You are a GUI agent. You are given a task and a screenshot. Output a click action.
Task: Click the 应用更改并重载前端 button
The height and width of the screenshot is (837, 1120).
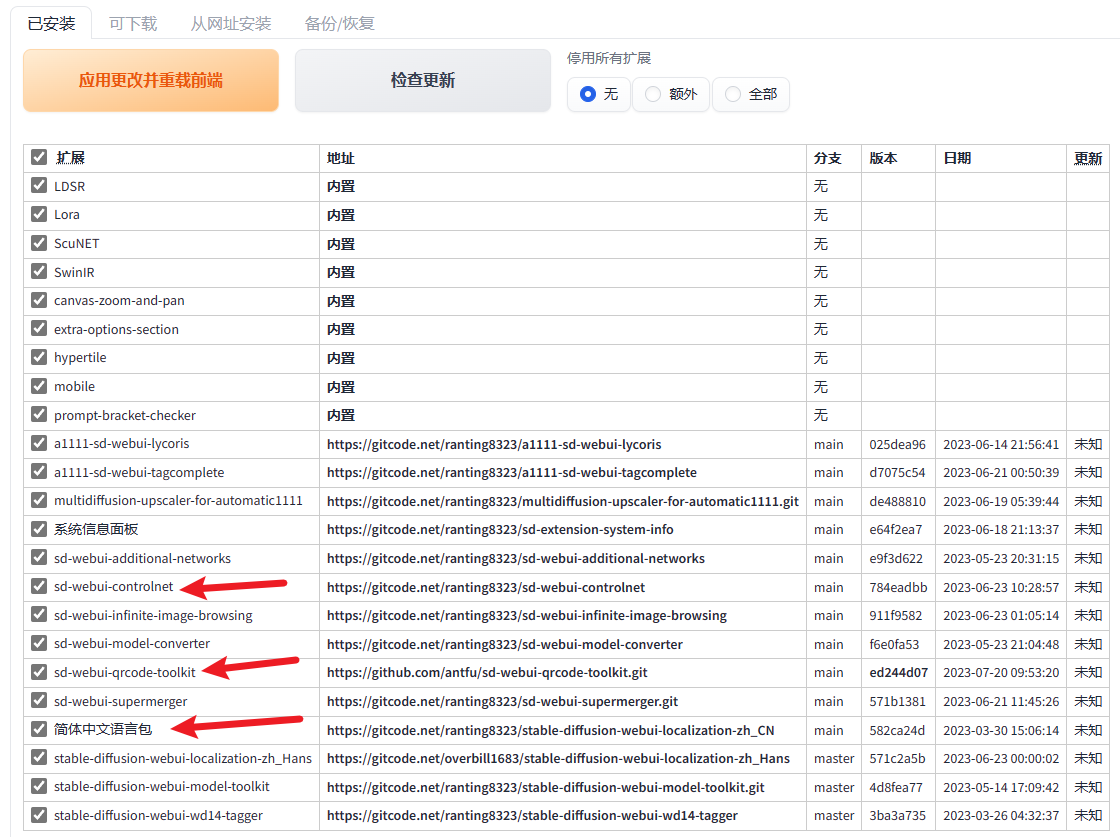pos(151,80)
